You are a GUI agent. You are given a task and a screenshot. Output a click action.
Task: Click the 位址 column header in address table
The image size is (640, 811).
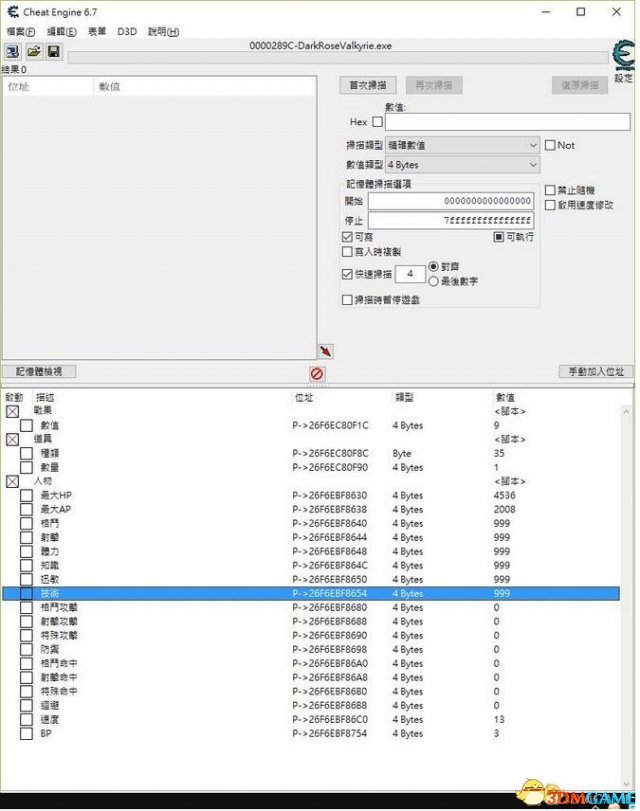point(304,398)
